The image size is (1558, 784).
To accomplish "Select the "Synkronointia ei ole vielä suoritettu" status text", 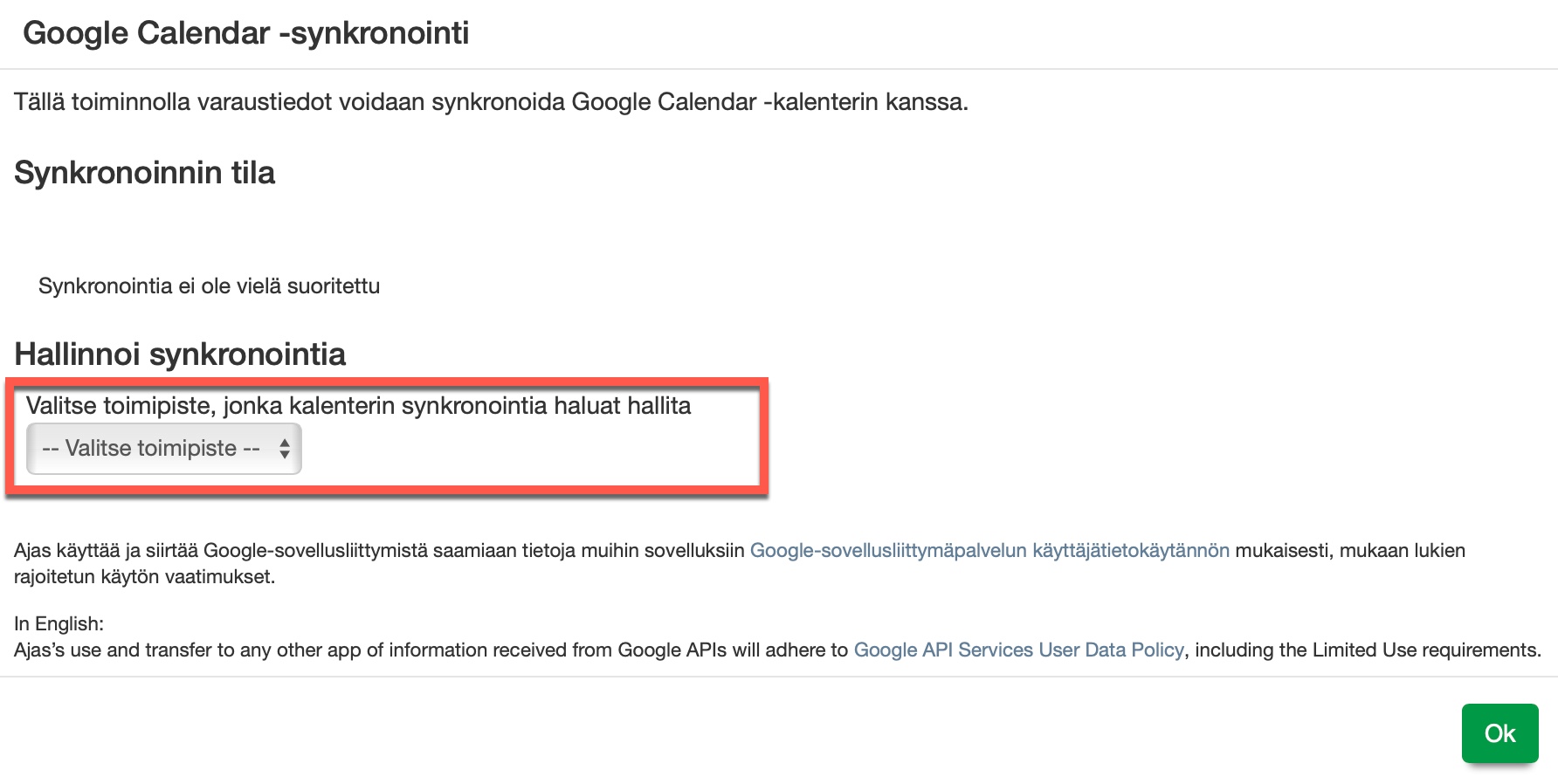I will (209, 286).
